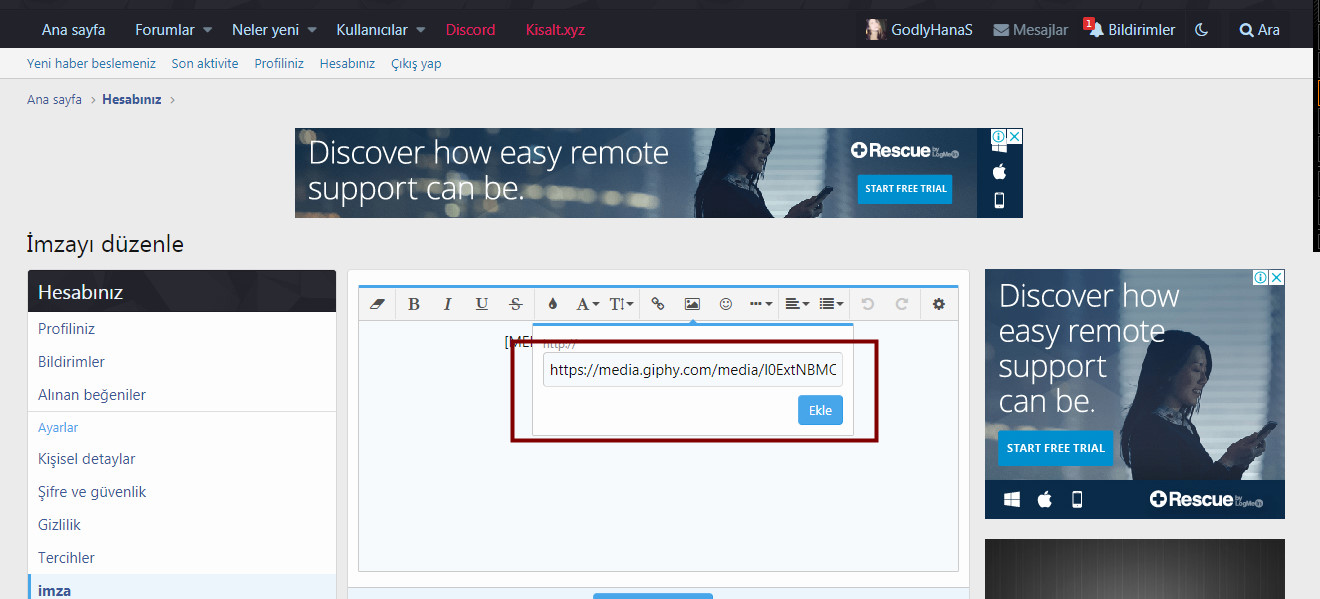The image size is (1320, 599).
Task: Expand the Neler yeni dropdown arrow
Action: click(x=312, y=30)
